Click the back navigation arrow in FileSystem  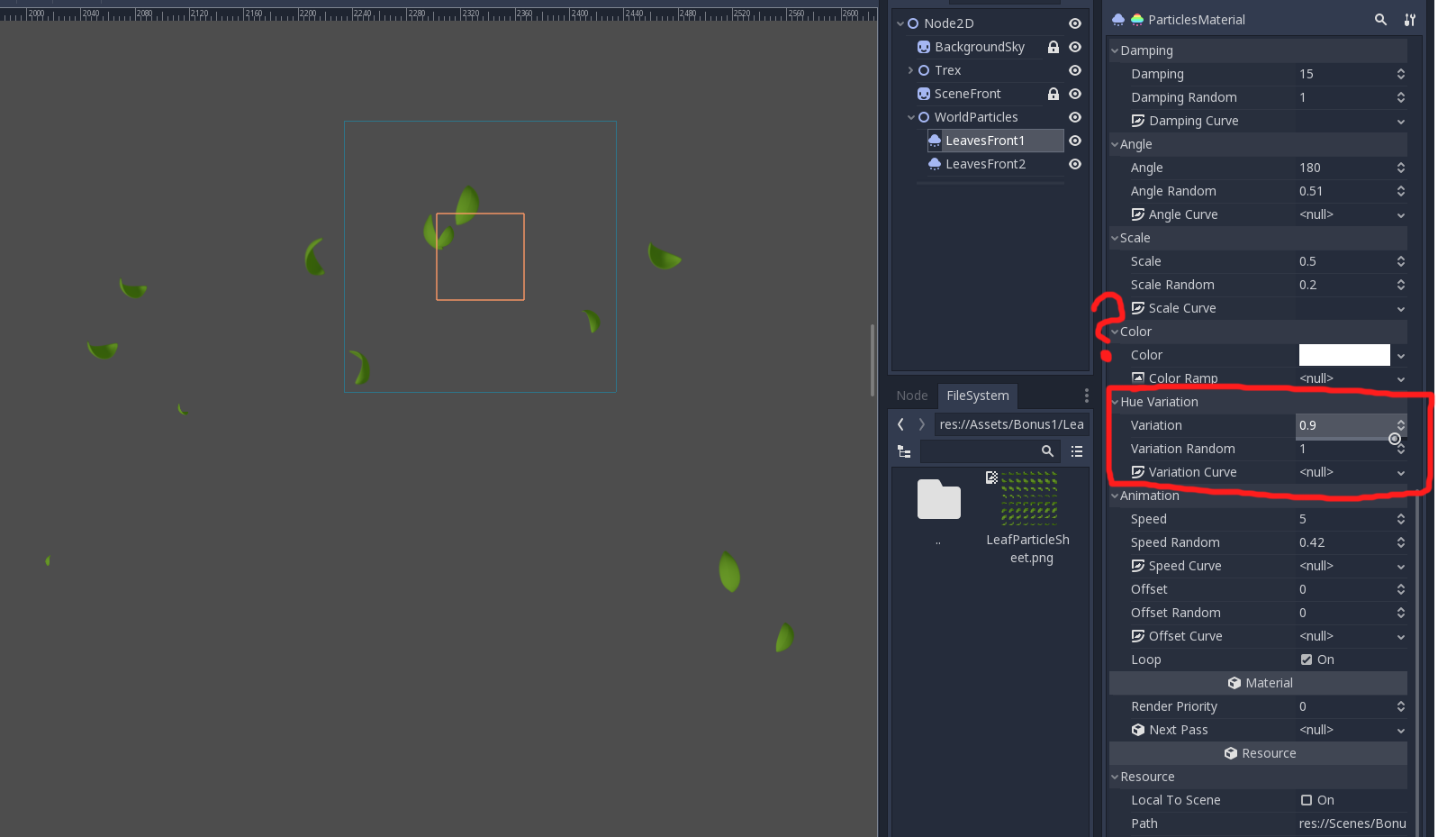(x=900, y=423)
